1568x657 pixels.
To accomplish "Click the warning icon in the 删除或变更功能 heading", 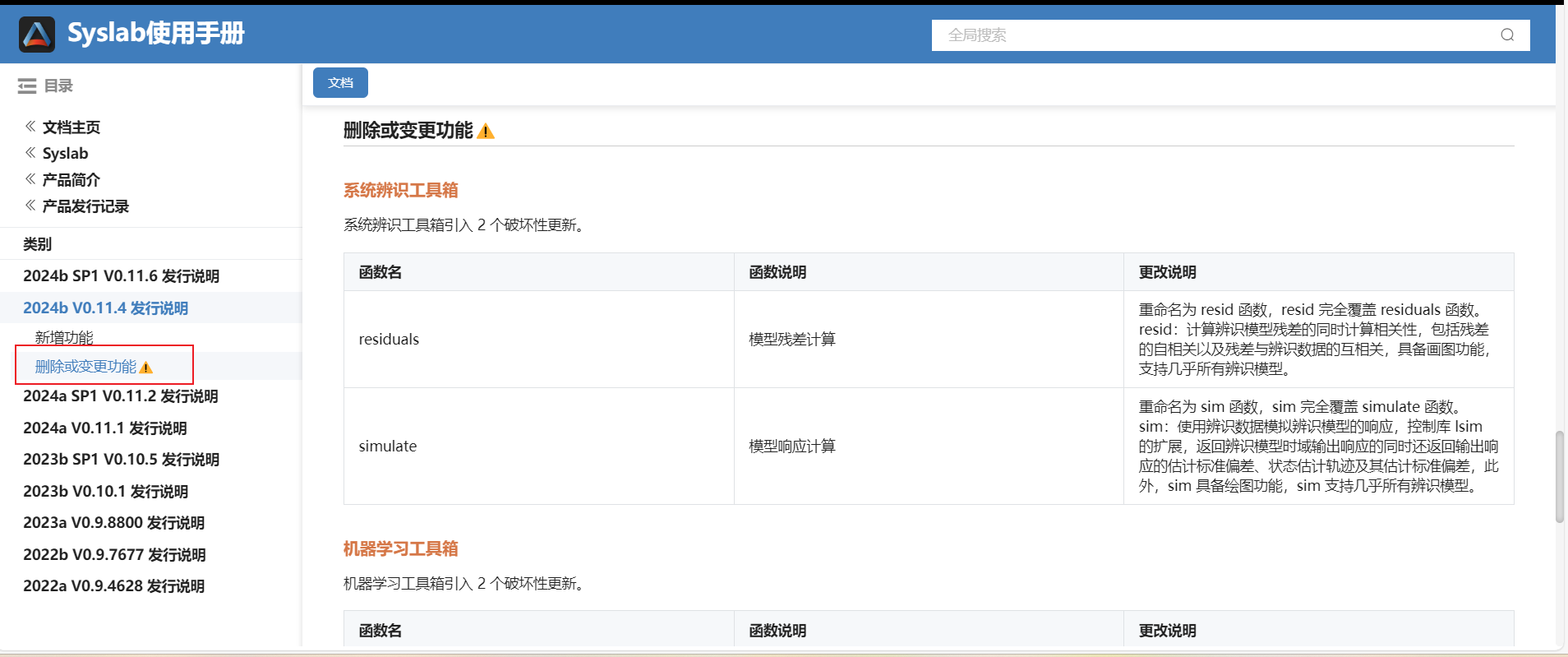I will point(486,131).
